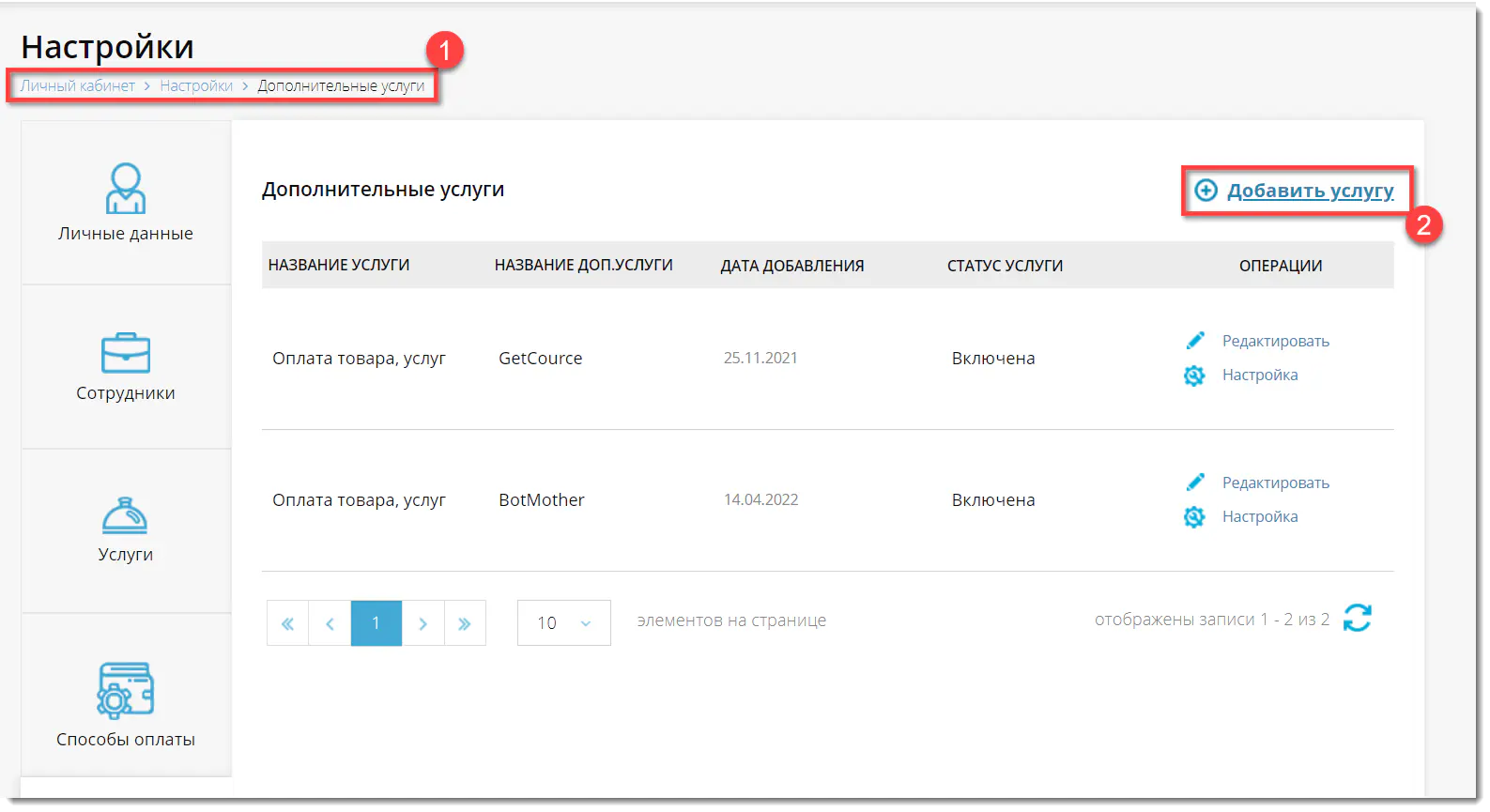This screenshot has height=812, width=1490.
Task: Click отображены записи 1 - 2 из 2
Action: [1212, 620]
